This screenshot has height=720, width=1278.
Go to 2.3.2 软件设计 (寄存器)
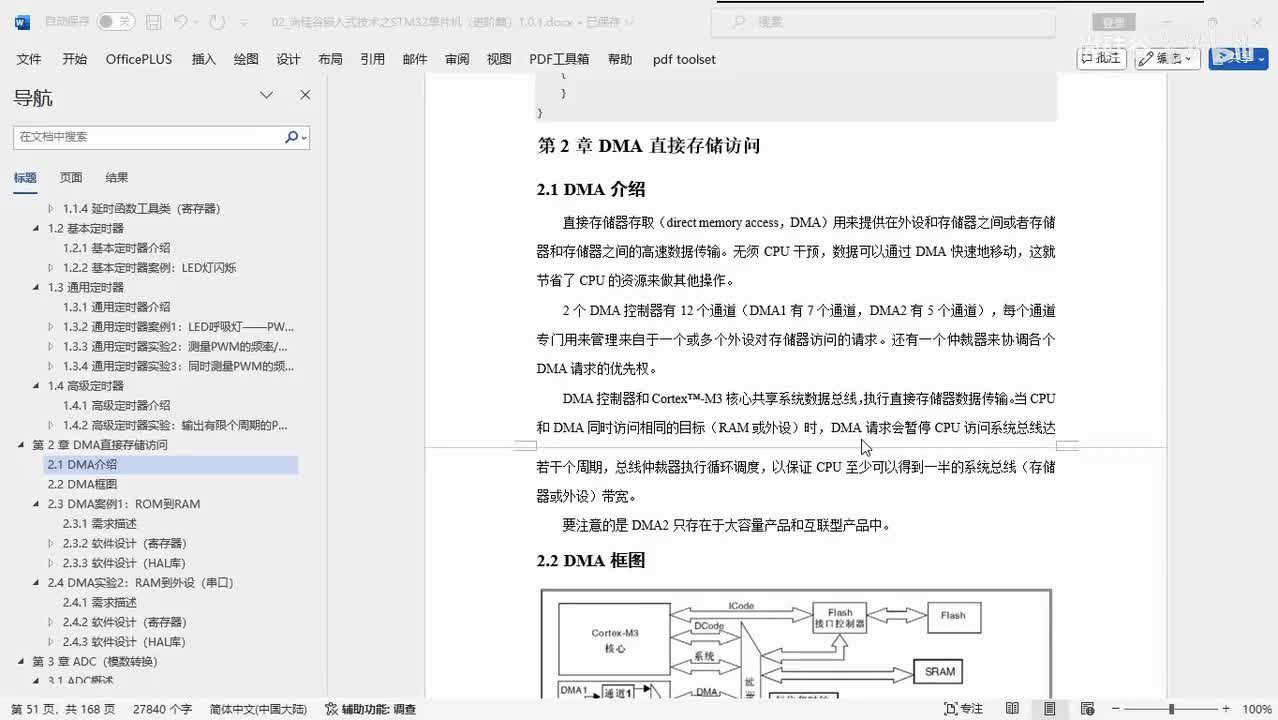[124, 543]
